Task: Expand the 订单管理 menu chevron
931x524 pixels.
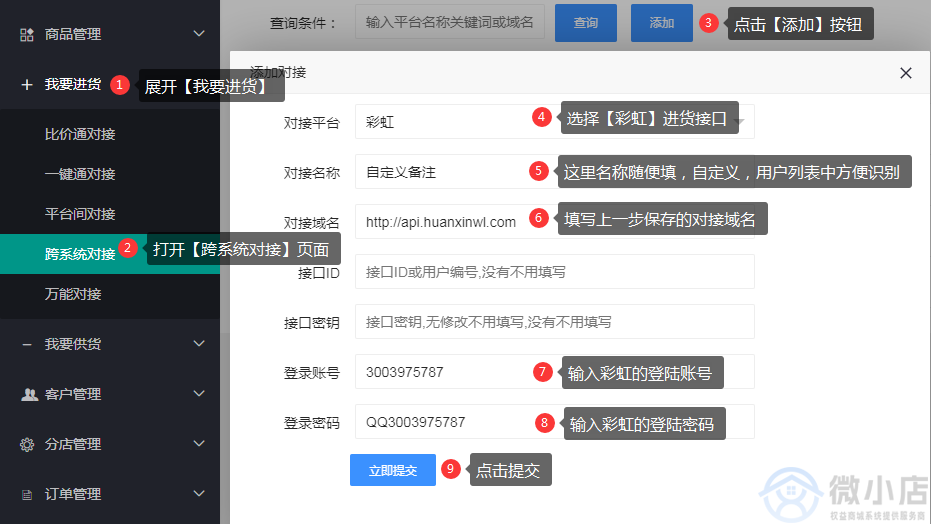Action: point(200,493)
